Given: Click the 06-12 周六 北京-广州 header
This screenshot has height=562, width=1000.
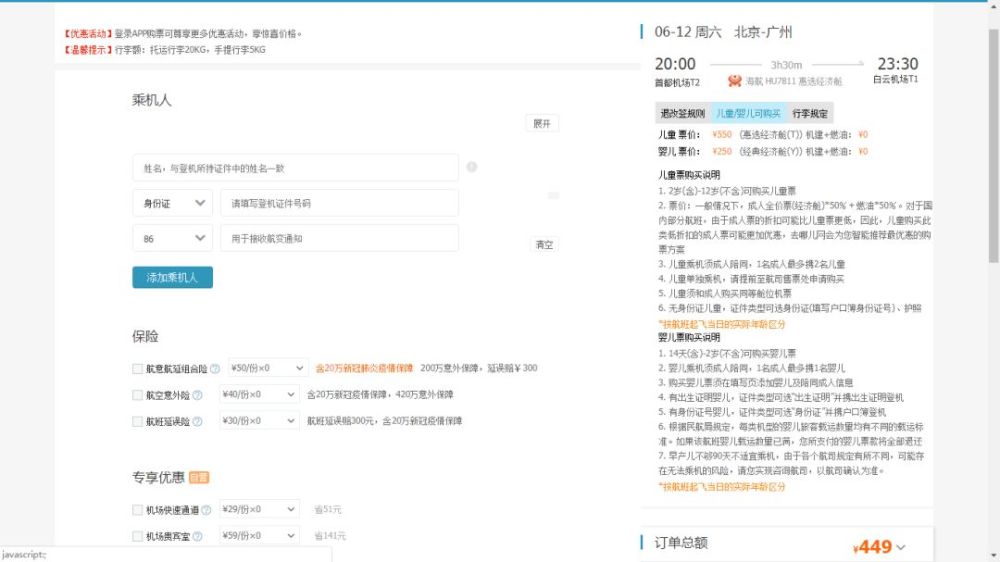Looking at the screenshot, I should point(723,32).
